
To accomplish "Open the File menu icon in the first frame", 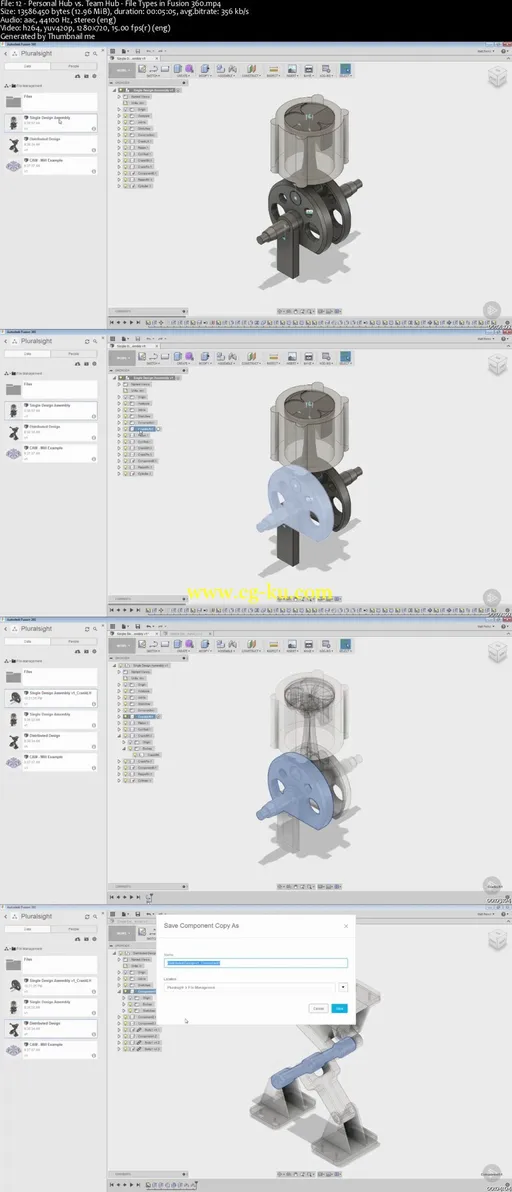I will [124, 51].
